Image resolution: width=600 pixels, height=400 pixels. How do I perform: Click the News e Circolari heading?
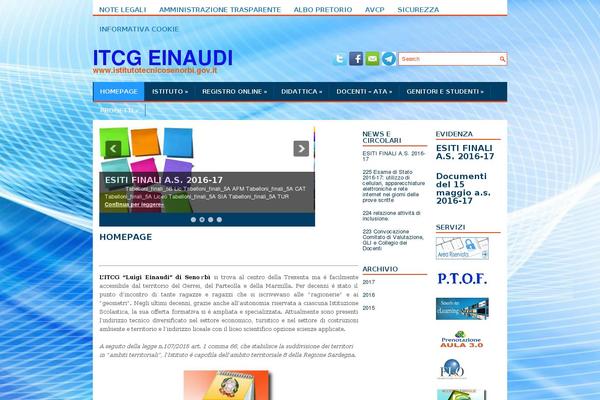382,137
